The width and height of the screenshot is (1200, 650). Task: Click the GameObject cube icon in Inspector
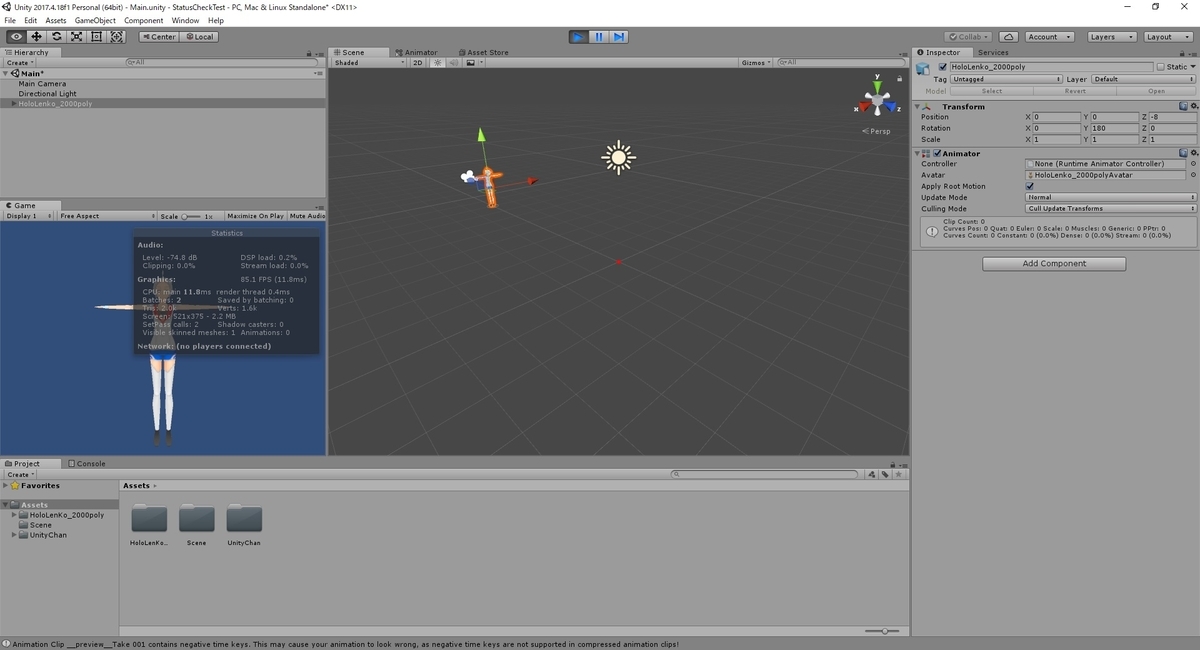click(x=924, y=67)
